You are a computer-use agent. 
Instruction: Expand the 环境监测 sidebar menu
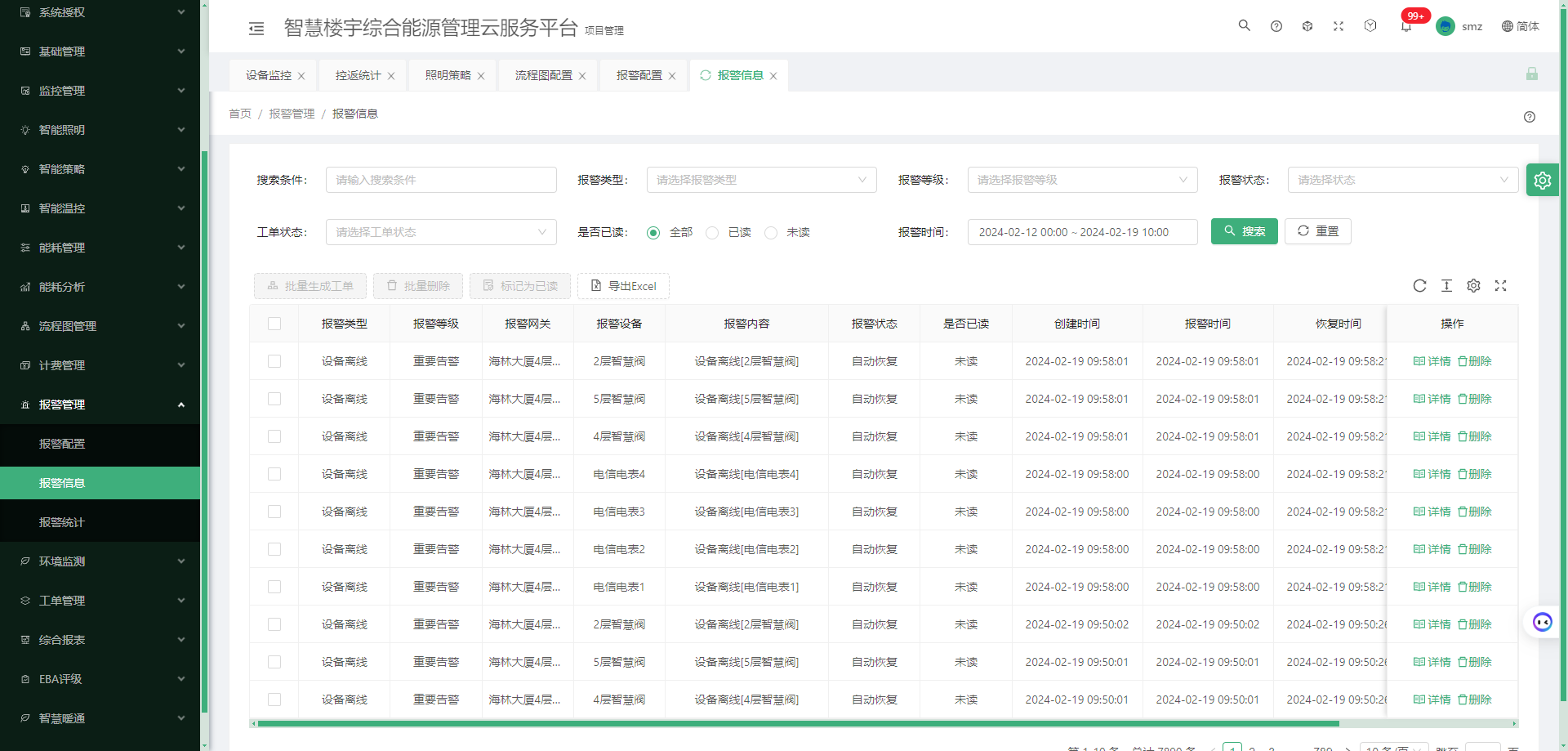(100, 561)
